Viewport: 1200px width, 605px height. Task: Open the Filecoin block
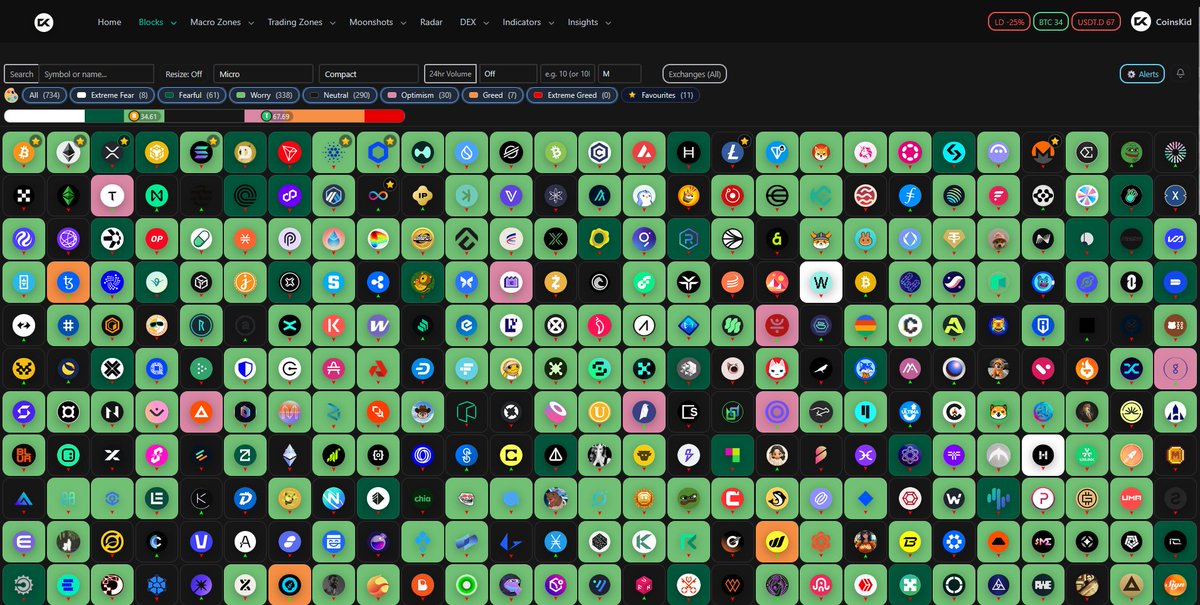(909, 196)
